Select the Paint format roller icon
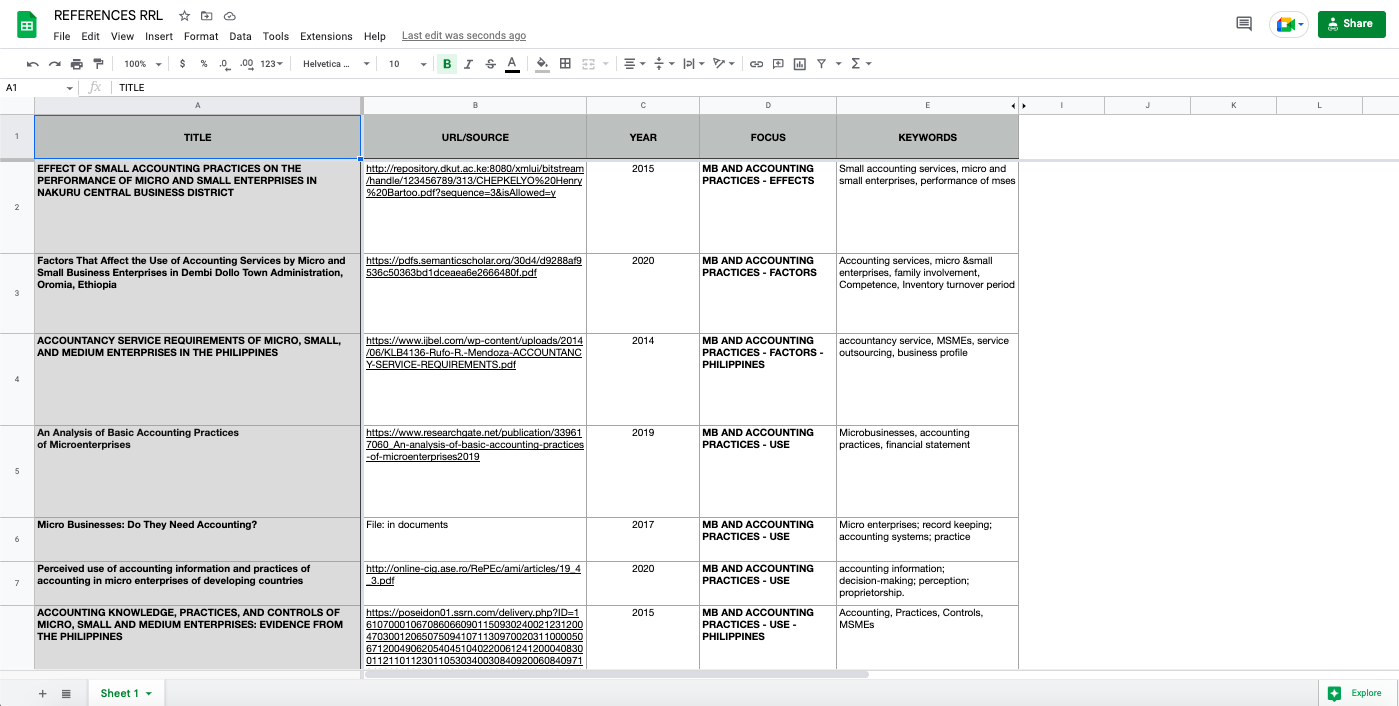This screenshot has height=706, width=1399. (98, 64)
